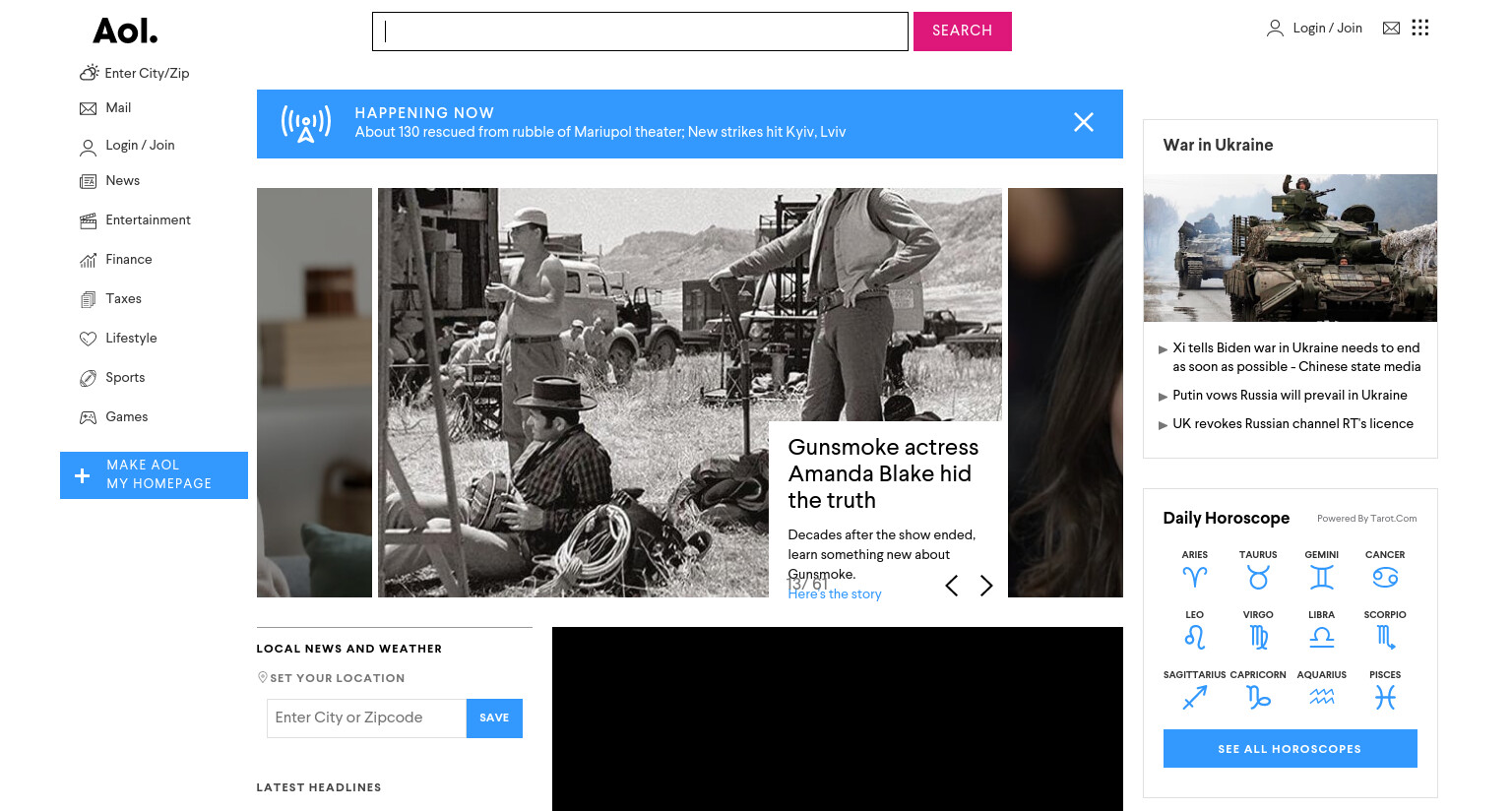Screen dimensions: 1512x811
Task: Select the Aquarius horoscope sign
Action: pos(1322,690)
